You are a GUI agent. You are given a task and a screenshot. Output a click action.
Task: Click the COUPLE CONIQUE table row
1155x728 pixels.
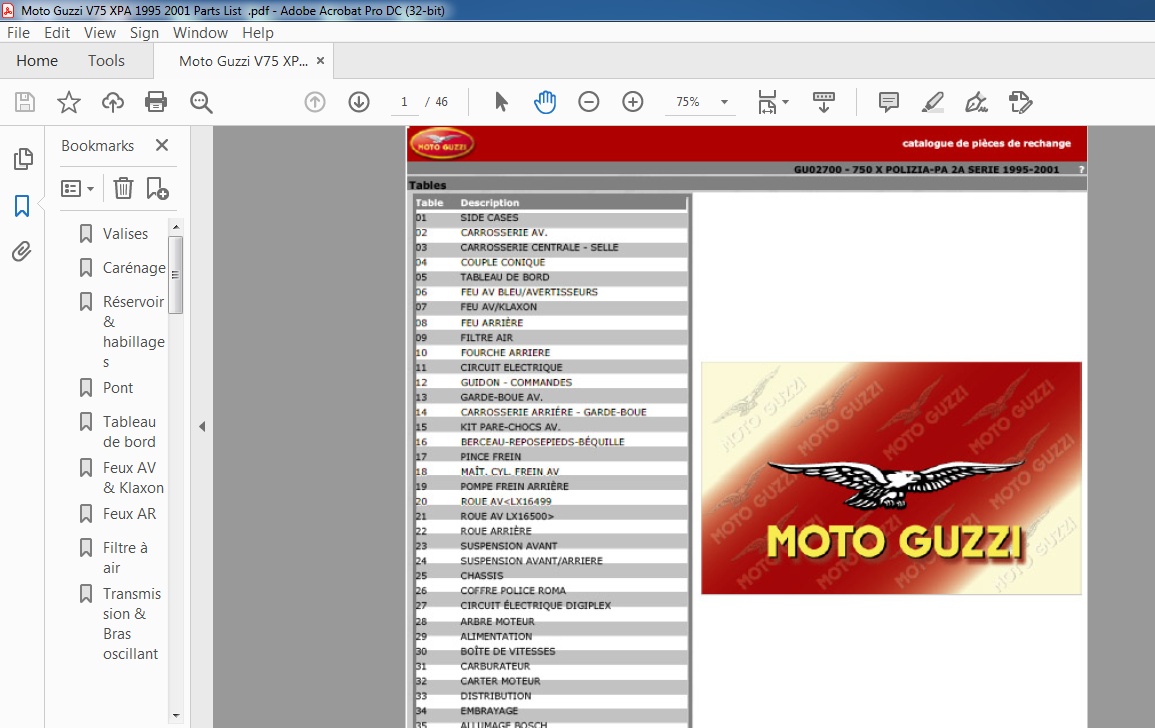coord(551,262)
